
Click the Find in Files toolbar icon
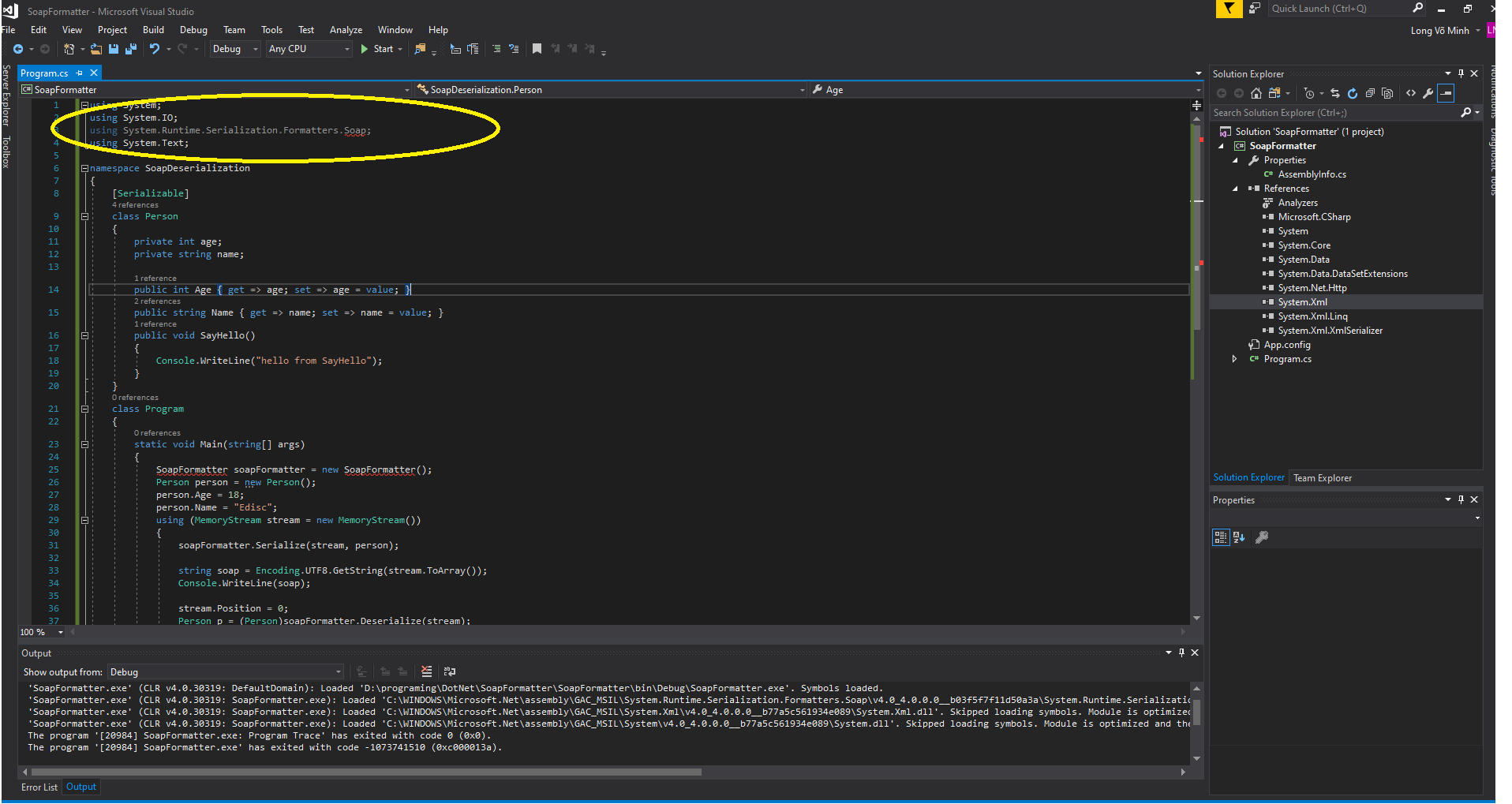[421, 49]
